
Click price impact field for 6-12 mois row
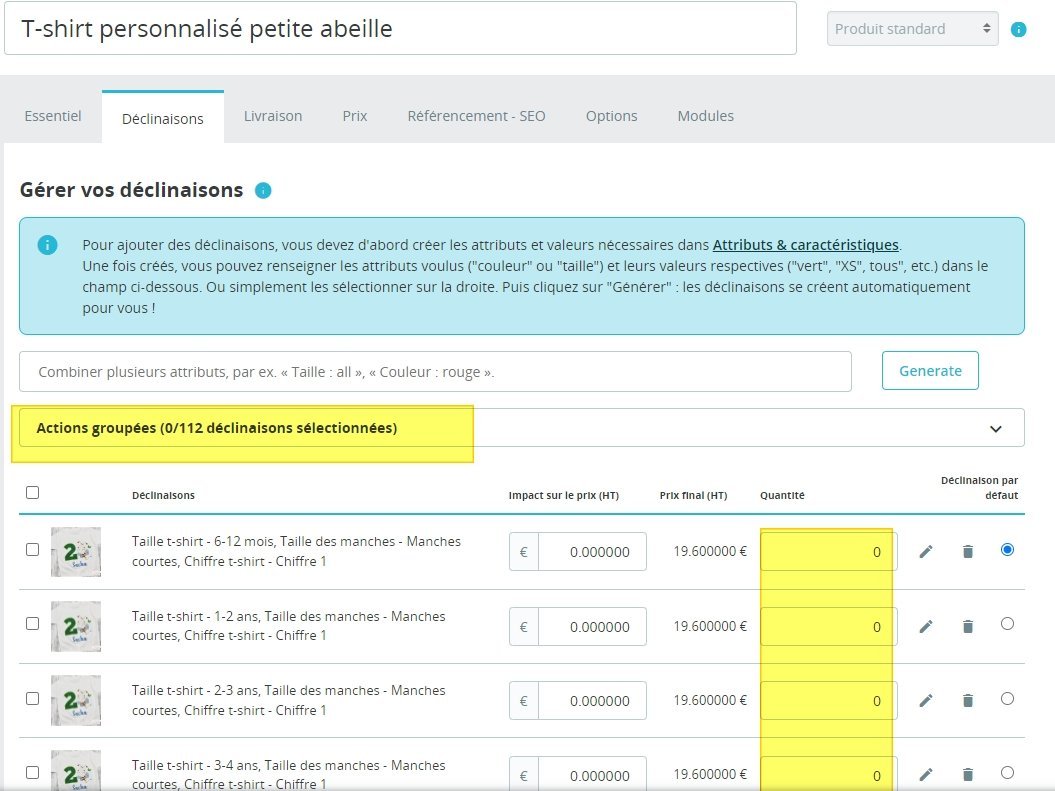pyautogui.click(x=592, y=552)
